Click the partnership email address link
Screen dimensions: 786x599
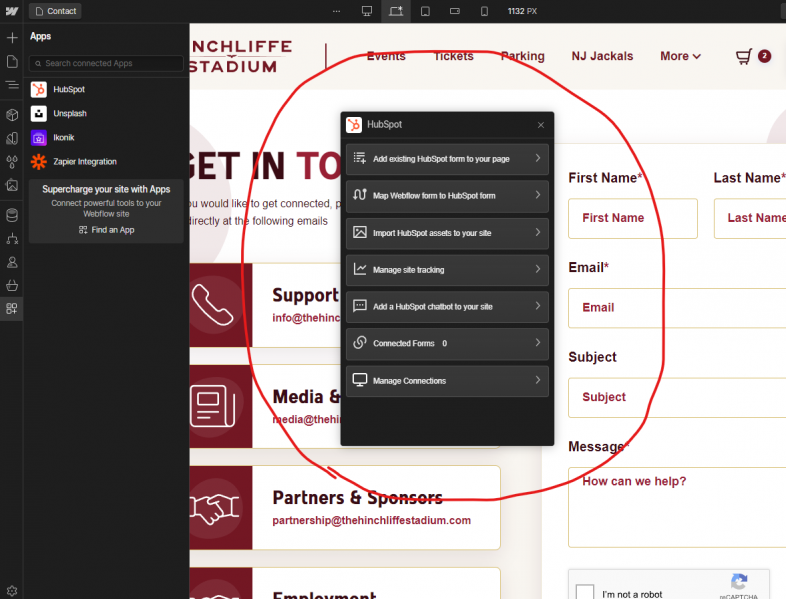(x=371, y=520)
